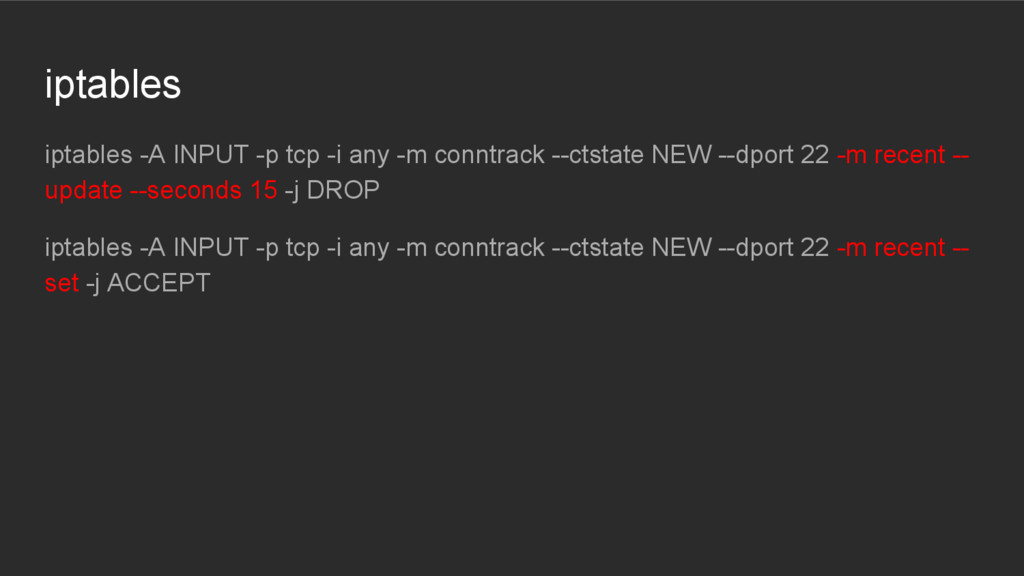This screenshot has width=1024, height=576.
Task: Click "--dport 22" in the second command
Action: tap(773, 248)
